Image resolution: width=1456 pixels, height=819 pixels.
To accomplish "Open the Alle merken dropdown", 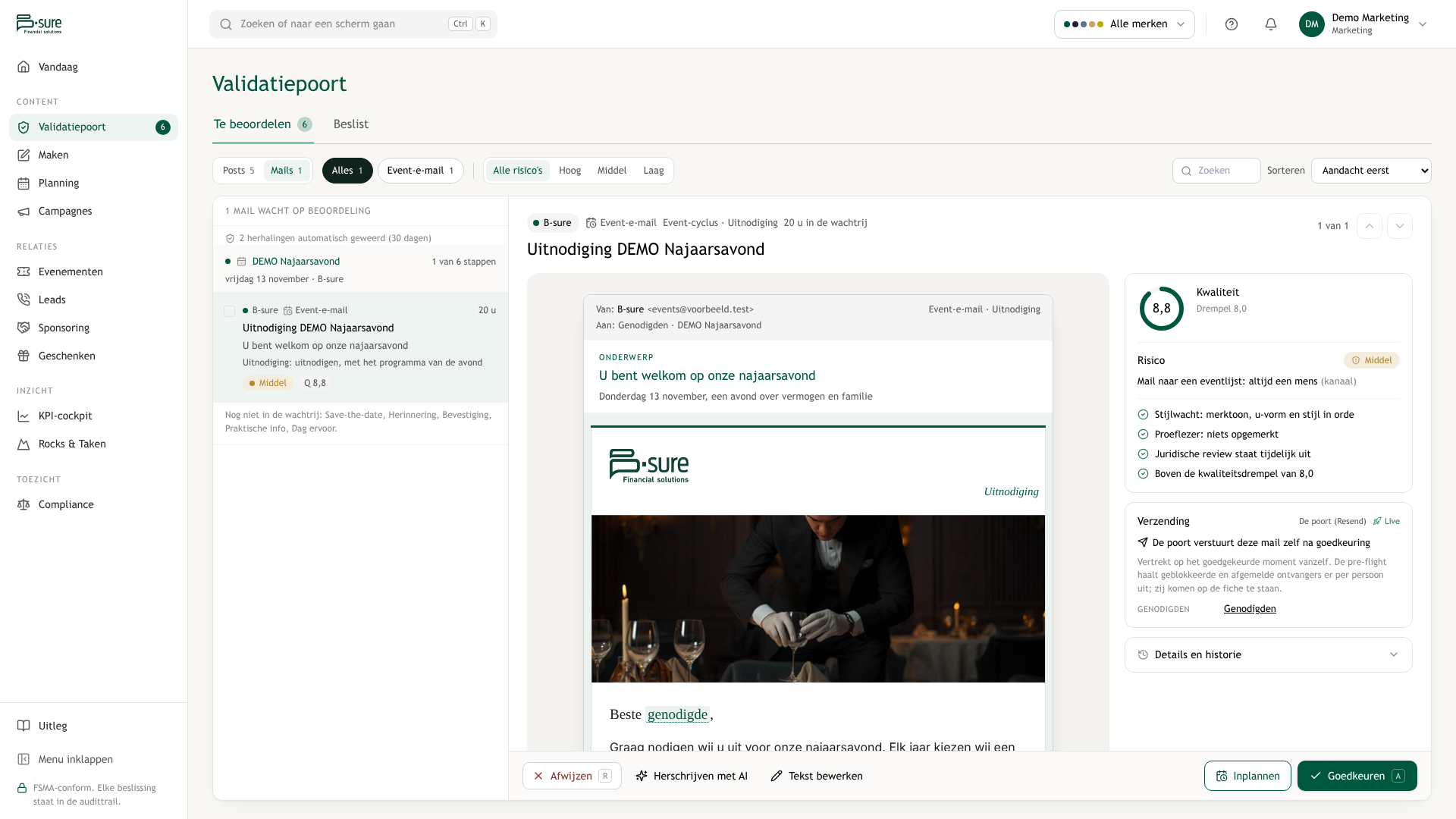I will [x=1125, y=24].
